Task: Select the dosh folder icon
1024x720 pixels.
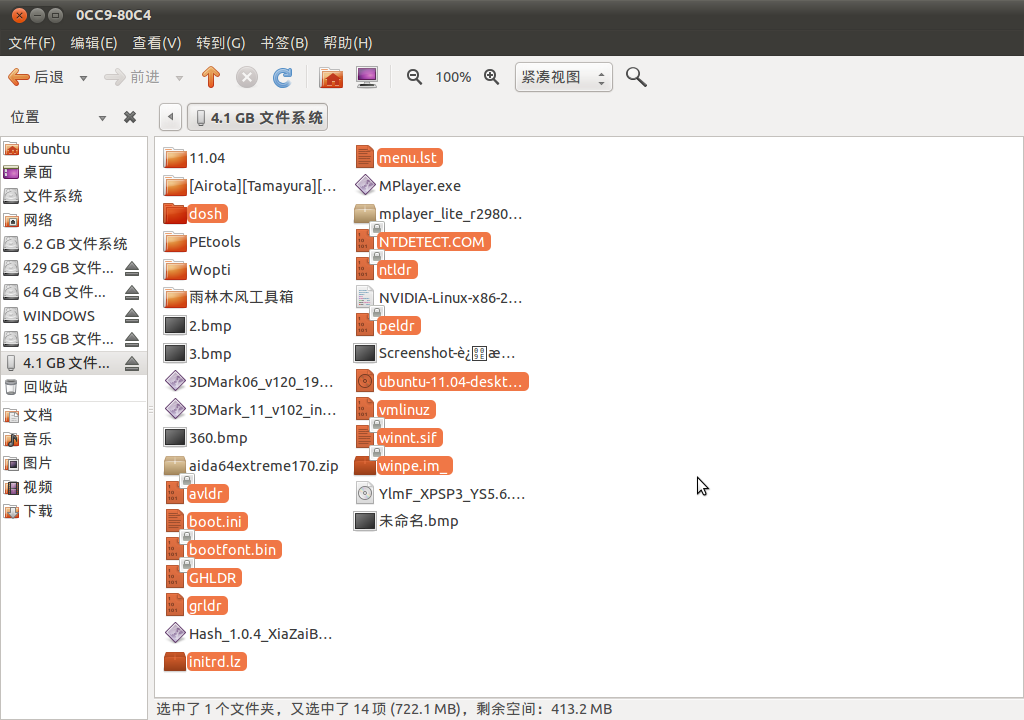Action: [174, 214]
